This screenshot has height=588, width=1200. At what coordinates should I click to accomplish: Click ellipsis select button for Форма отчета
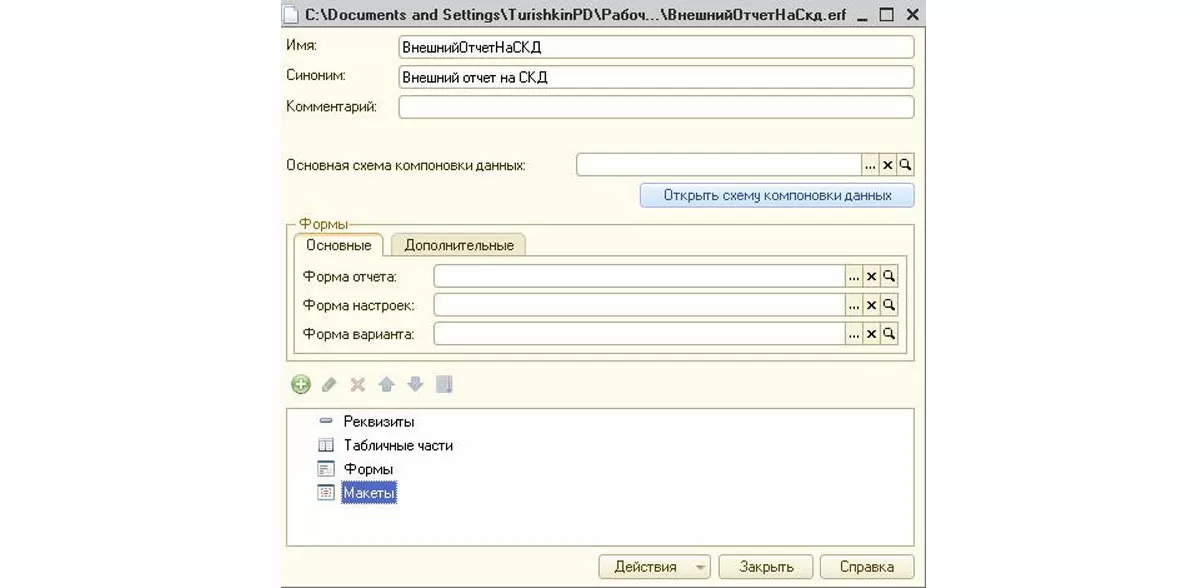853,277
